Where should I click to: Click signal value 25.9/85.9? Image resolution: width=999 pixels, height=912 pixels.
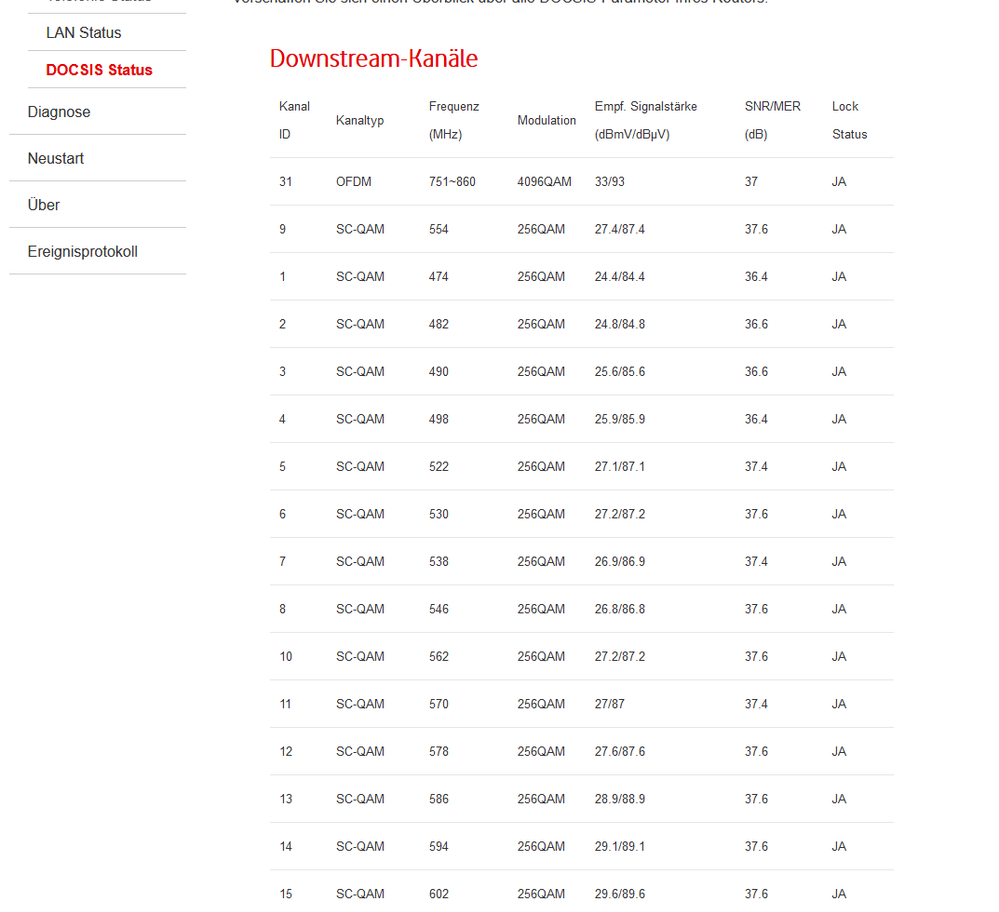coord(619,419)
